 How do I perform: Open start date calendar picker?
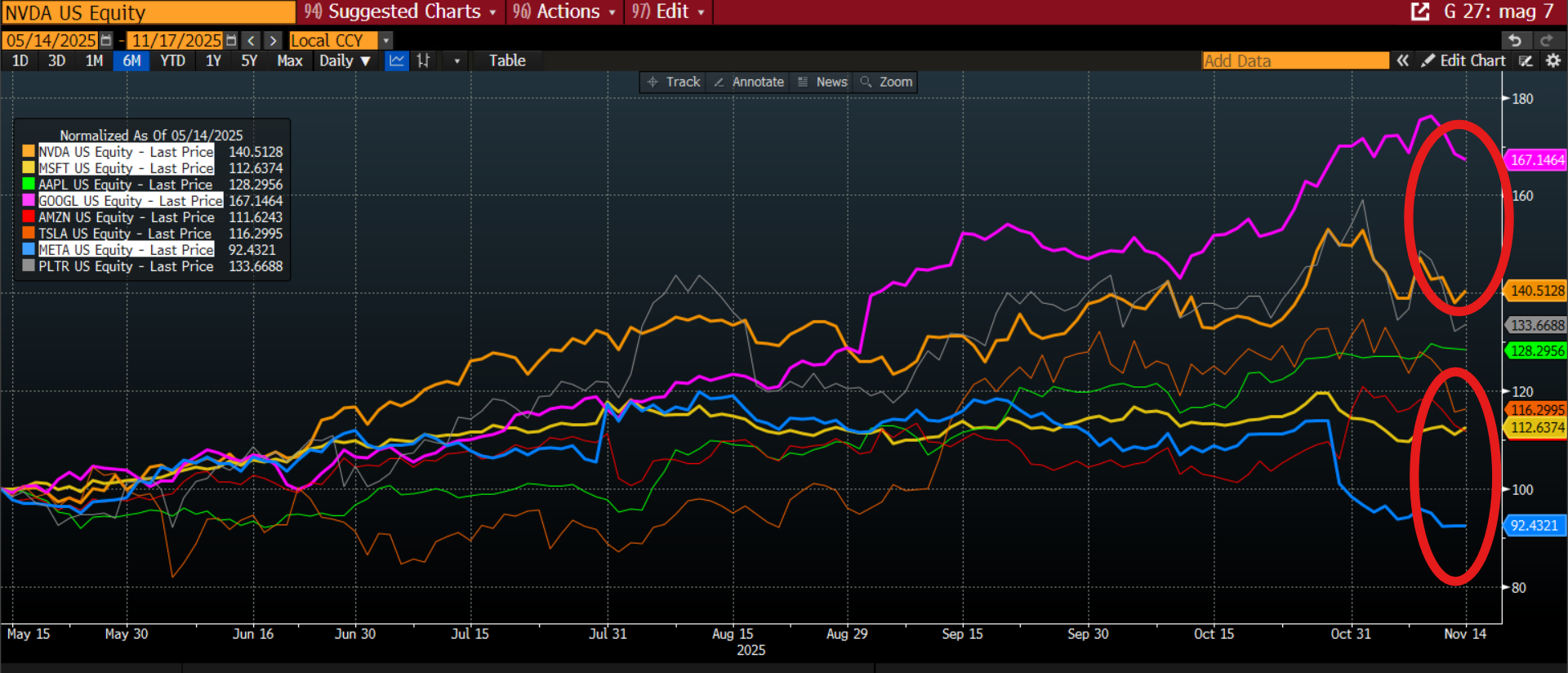coord(106,41)
